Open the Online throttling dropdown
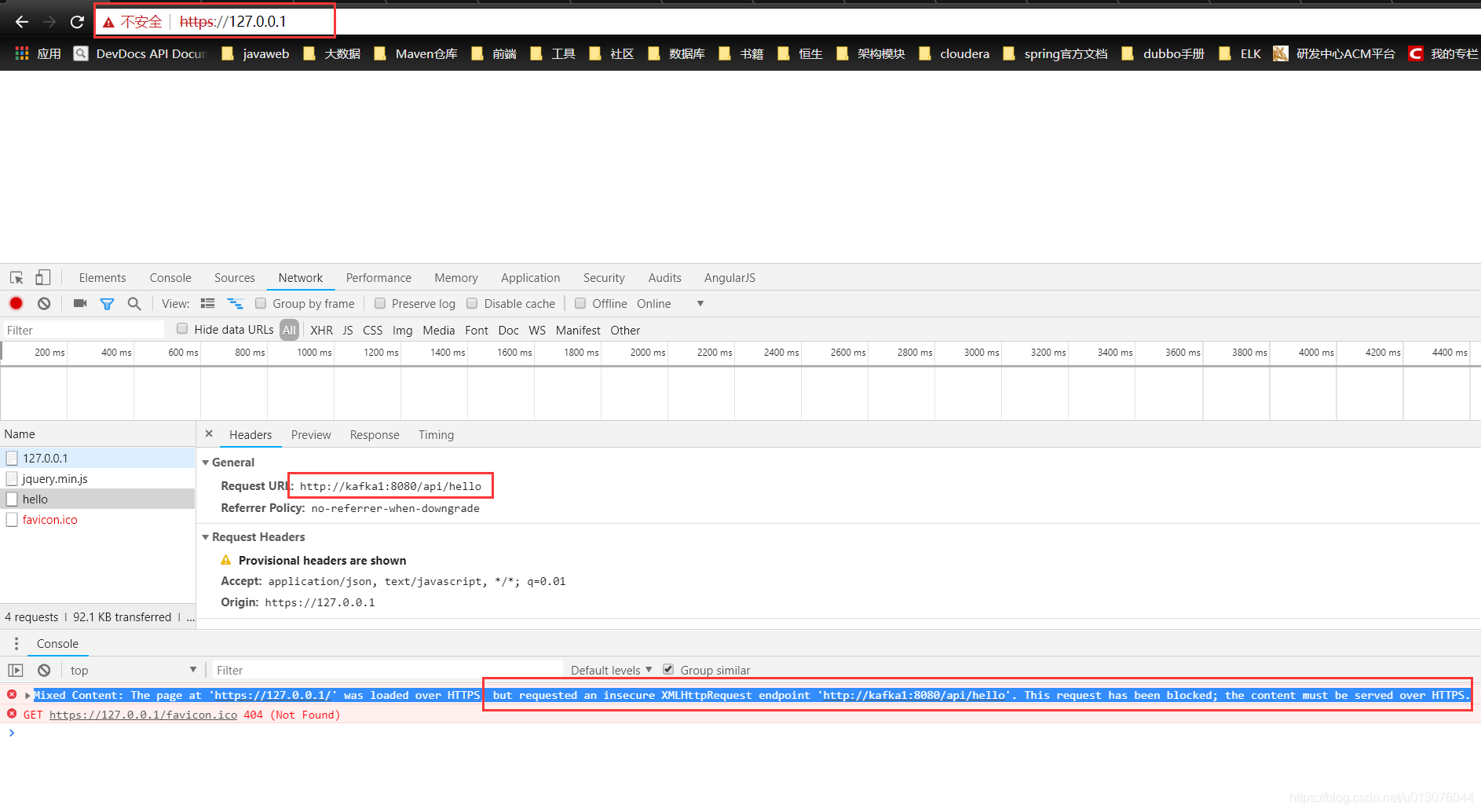1481x812 pixels. coord(670,304)
